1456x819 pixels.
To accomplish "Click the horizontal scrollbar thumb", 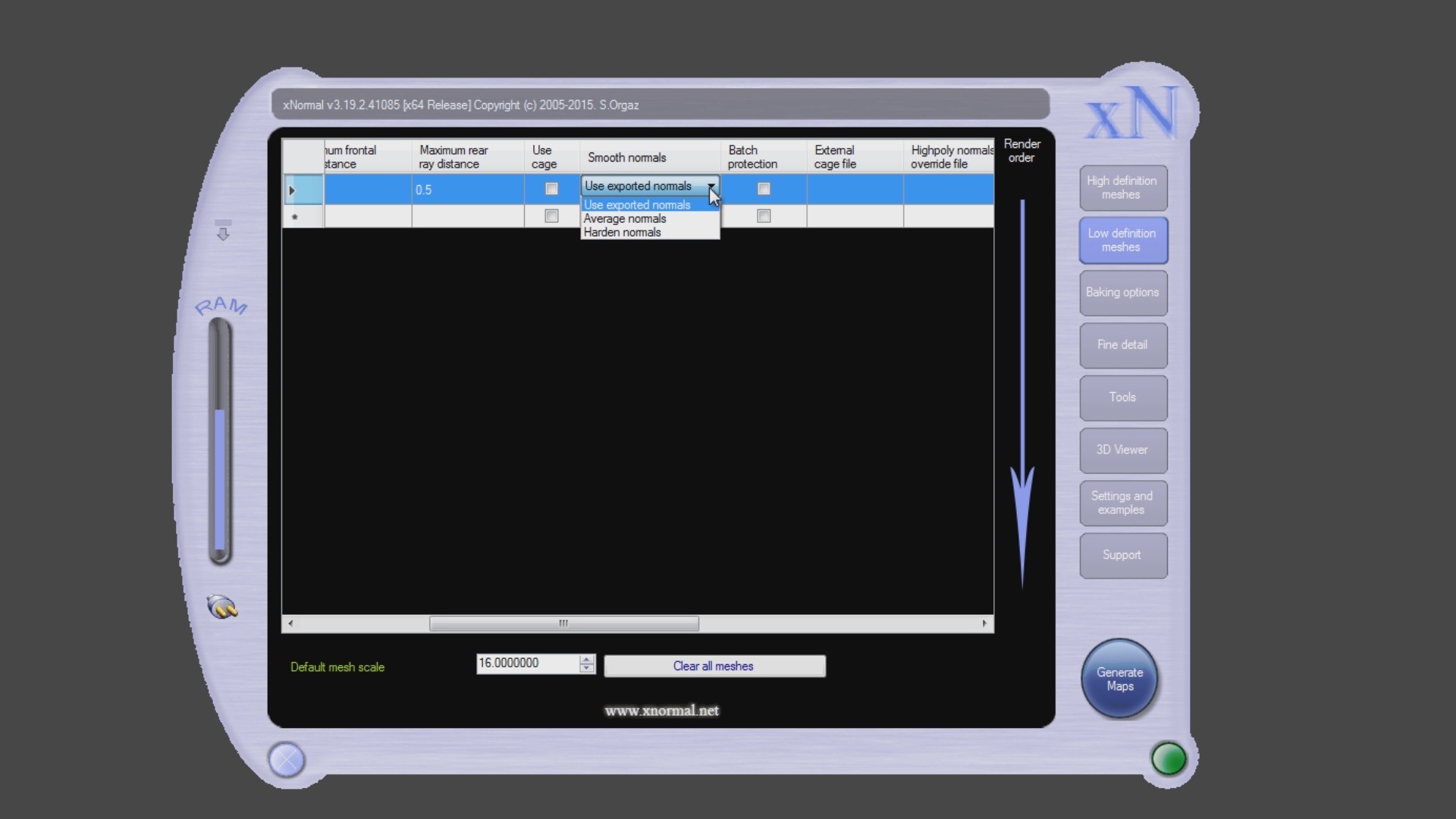I will (563, 623).
